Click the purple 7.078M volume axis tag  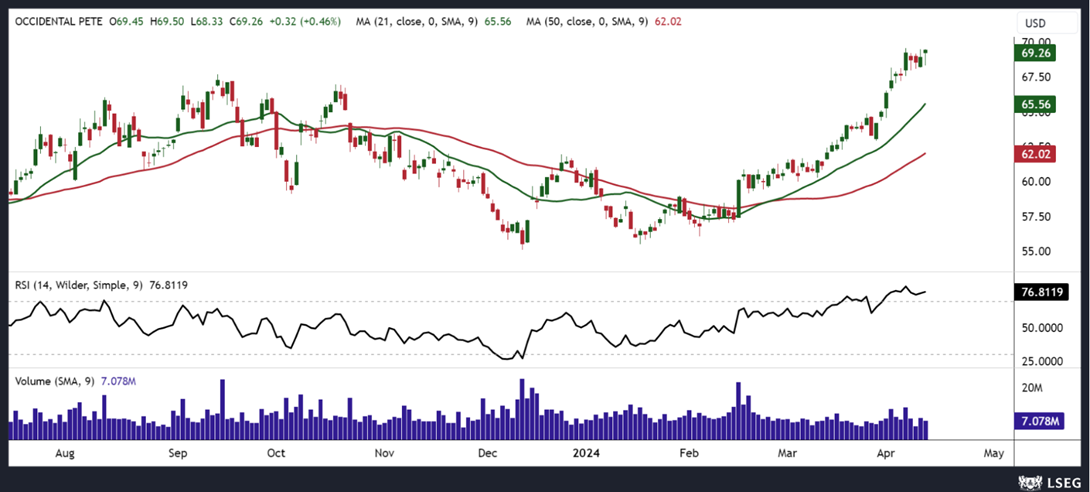(1039, 421)
